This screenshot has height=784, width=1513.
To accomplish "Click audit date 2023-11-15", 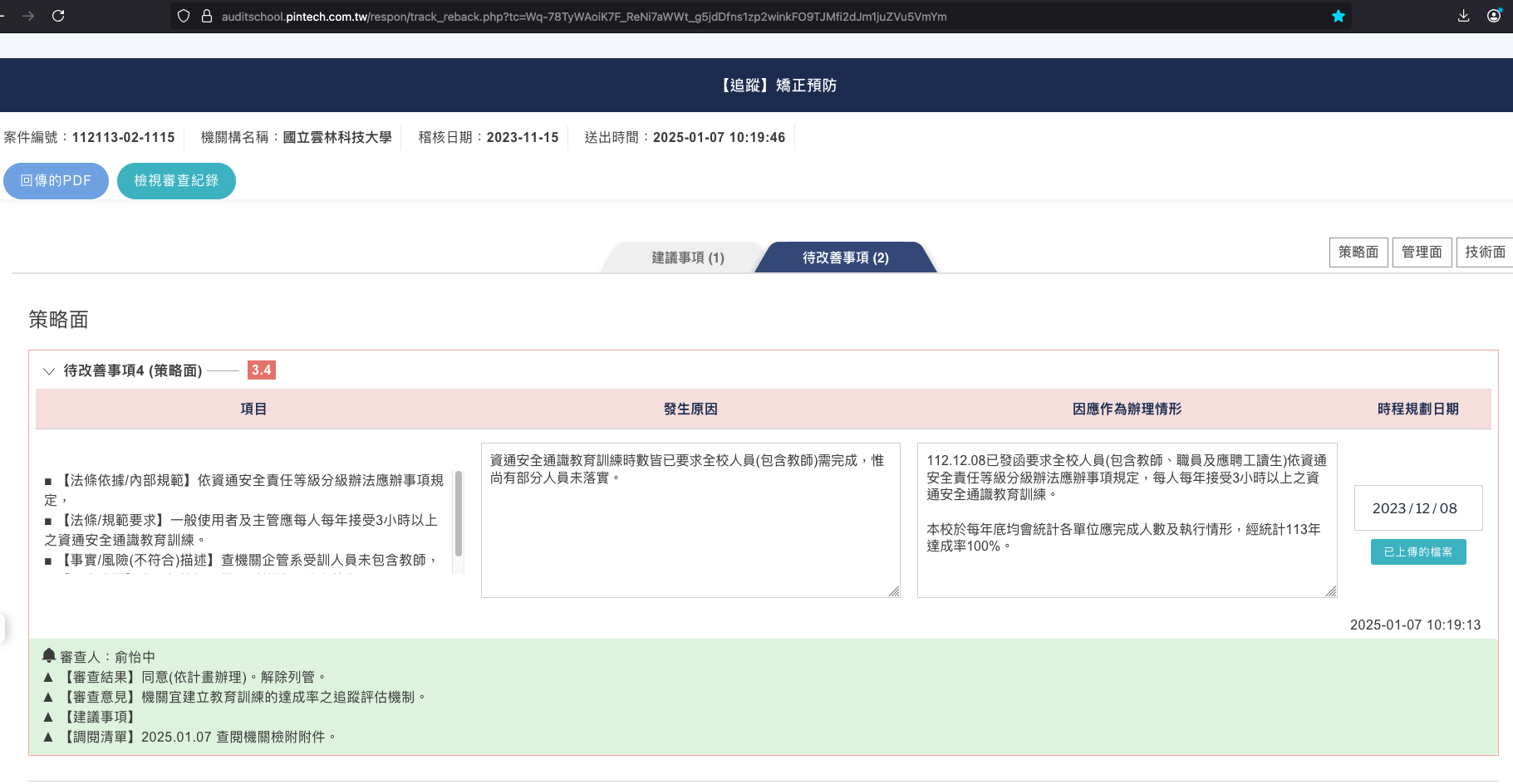I will (523, 137).
